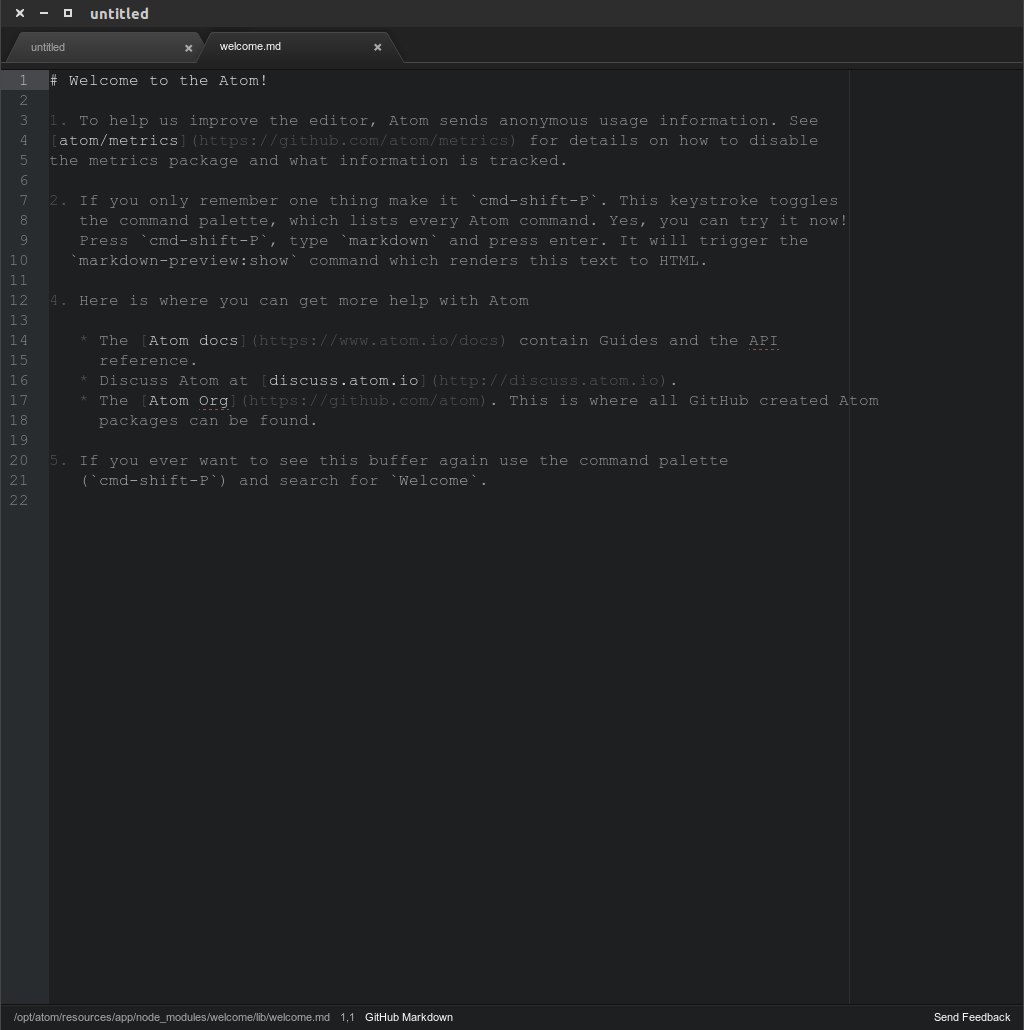Image resolution: width=1024 pixels, height=1030 pixels.
Task: Open the GitHub Markdown grammar selector
Action: [409, 1017]
